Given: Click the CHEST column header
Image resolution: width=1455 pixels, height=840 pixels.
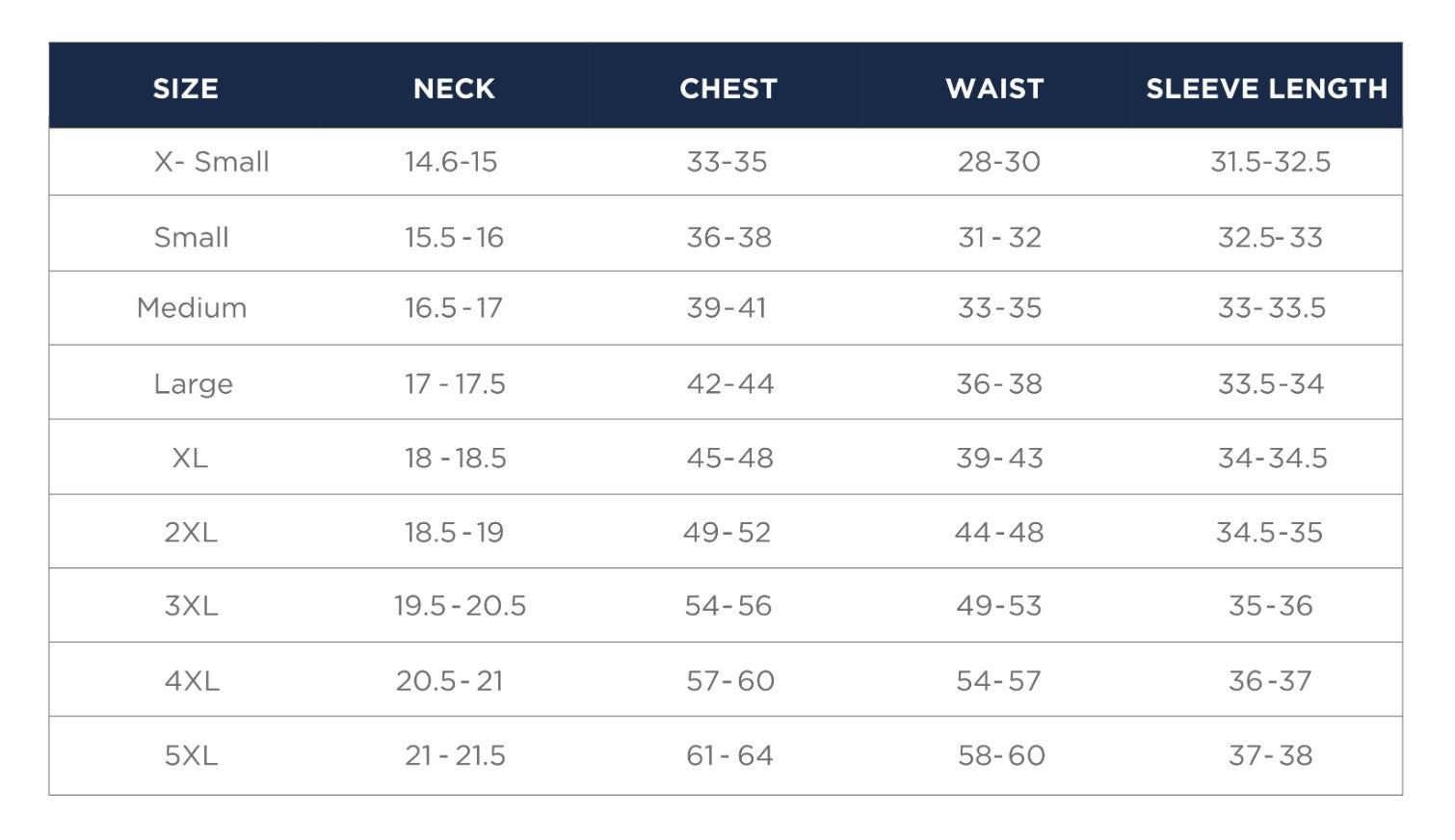Looking at the screenshot, I should pos(727,89).
